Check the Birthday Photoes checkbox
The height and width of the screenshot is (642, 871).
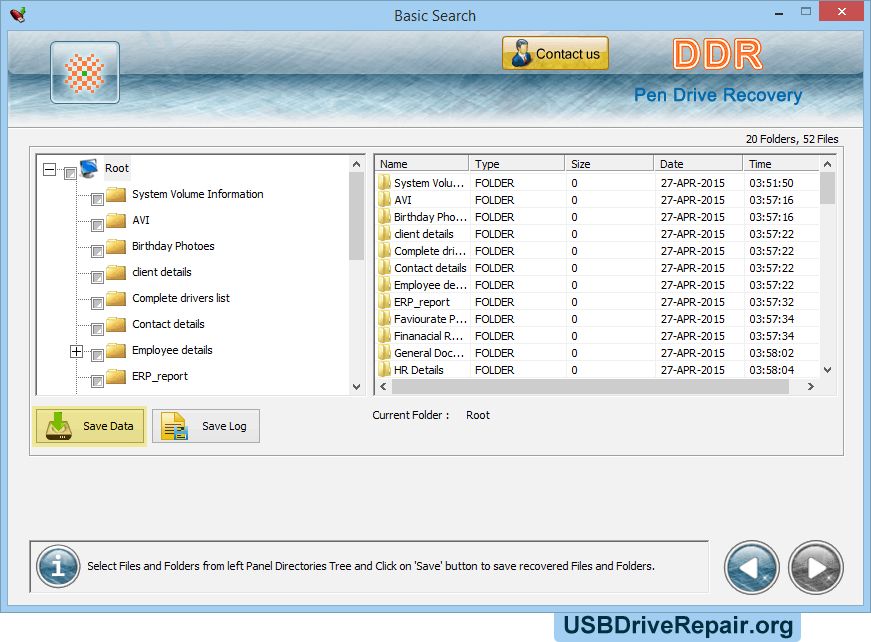pos(97,251)
